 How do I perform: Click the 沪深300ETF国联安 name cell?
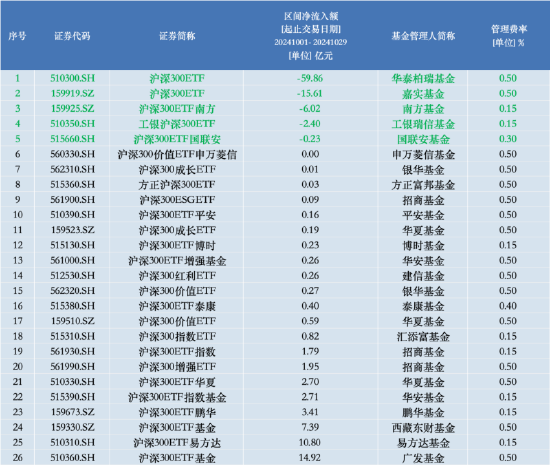click(x=177, y=139)
